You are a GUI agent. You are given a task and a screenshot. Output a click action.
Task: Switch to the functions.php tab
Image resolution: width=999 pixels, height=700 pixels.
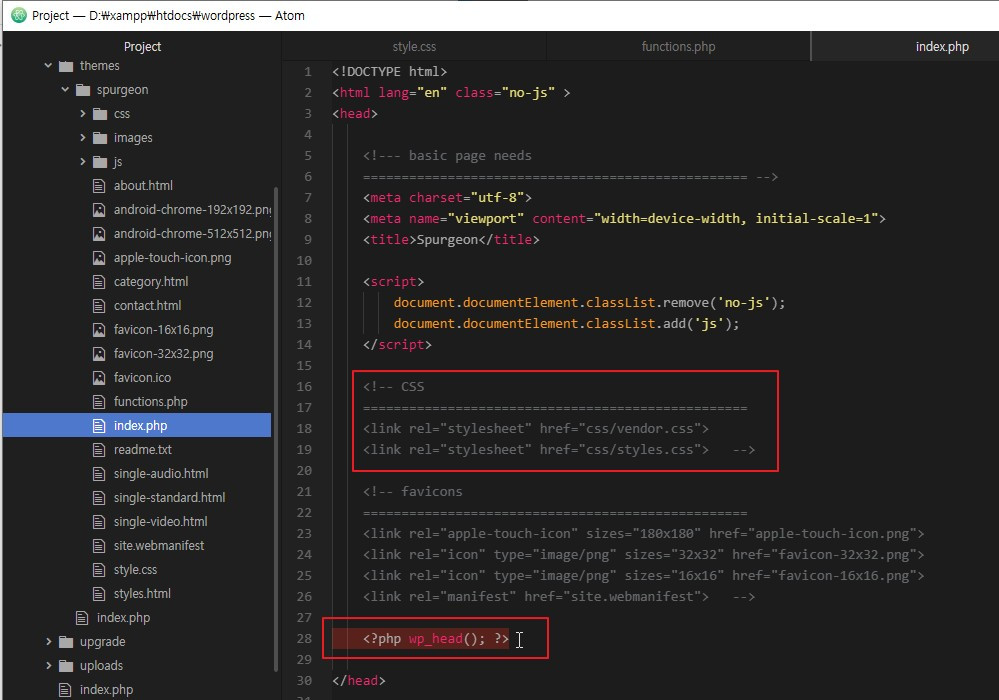tap(678, 46)
